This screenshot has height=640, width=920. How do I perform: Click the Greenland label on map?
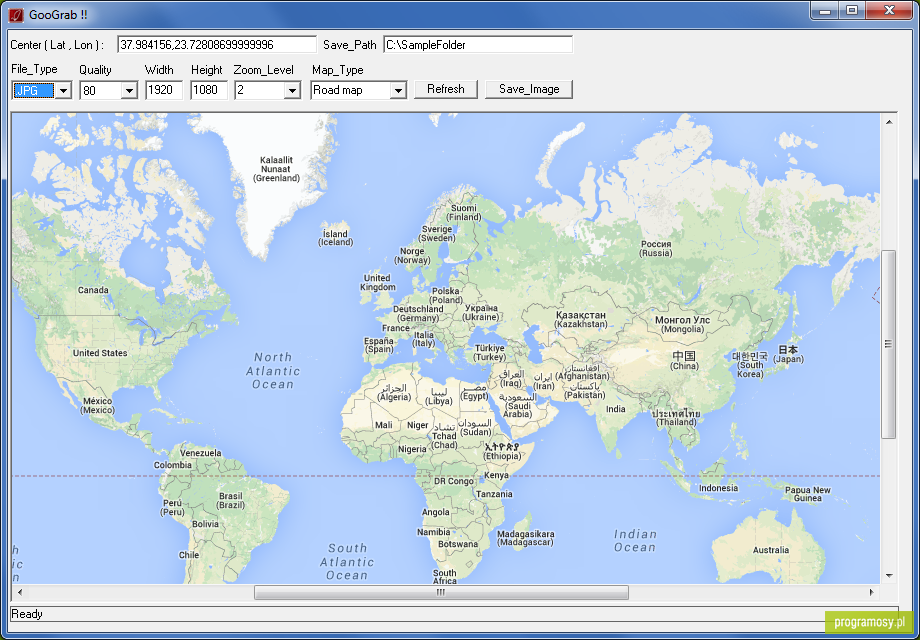[276, 169]
